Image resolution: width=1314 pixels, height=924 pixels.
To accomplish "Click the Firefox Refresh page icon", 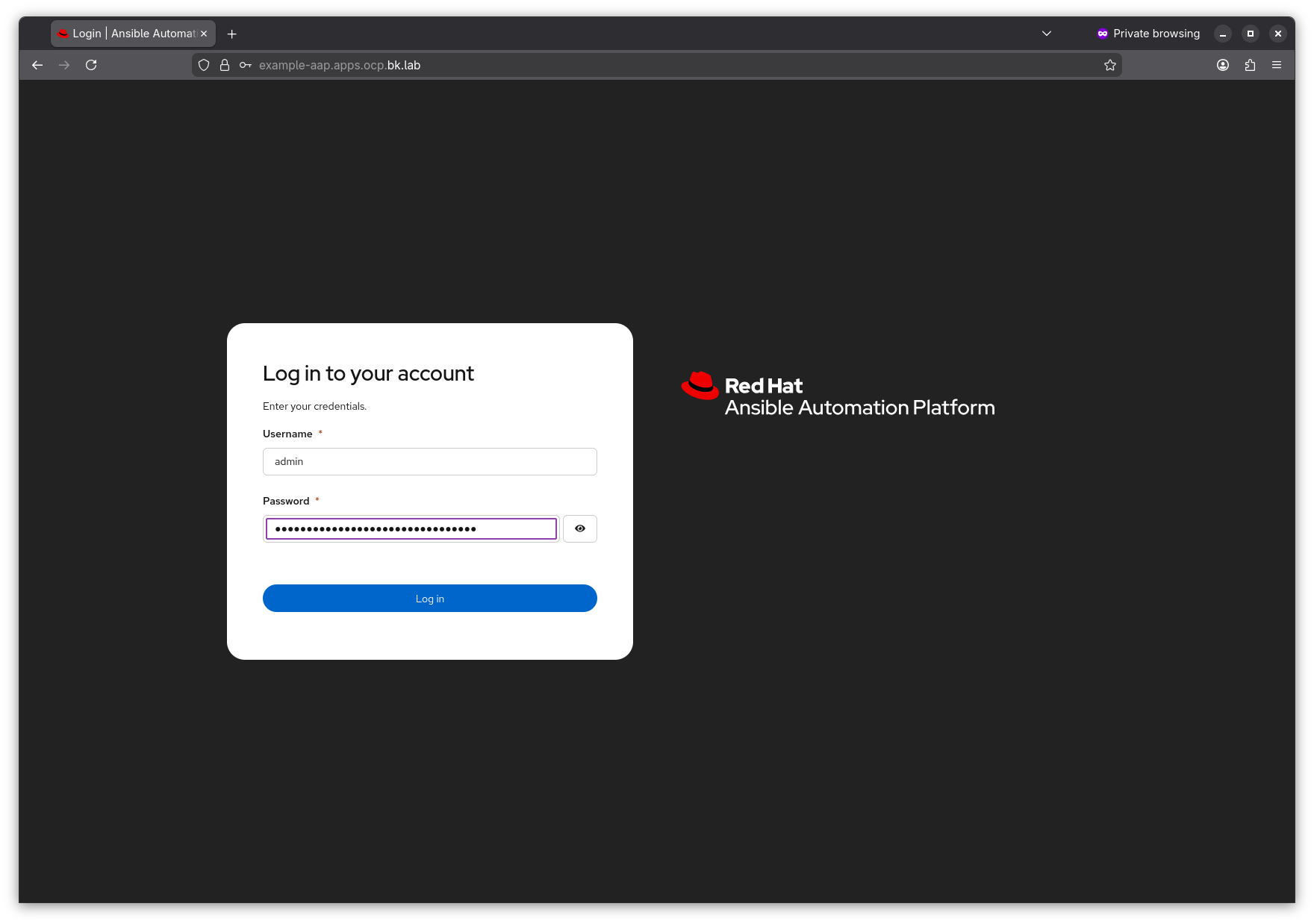I will (x=91, y=65).
